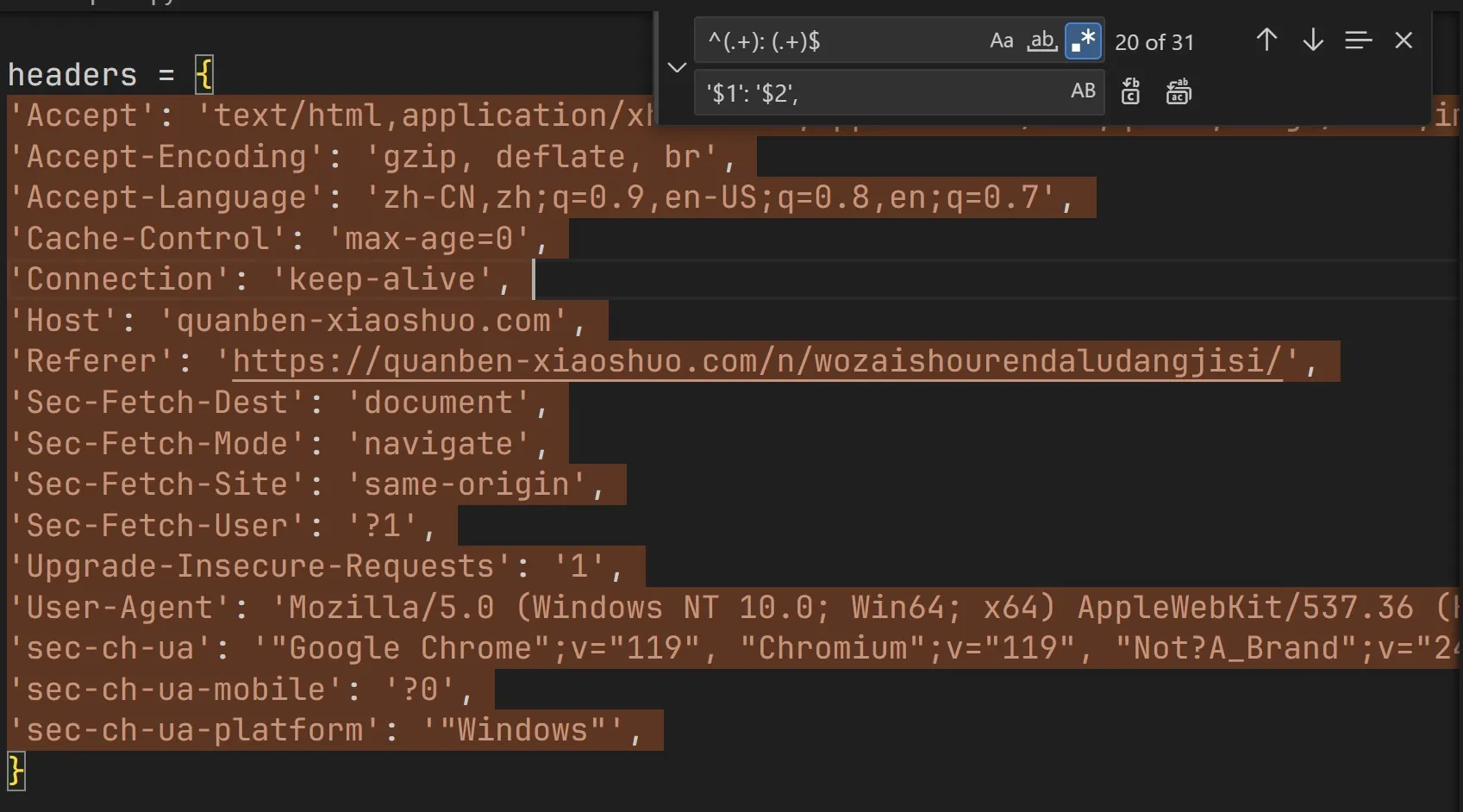Viewport: 1463px width, 812px height.
Task: Close the find and replace widget
Action: point(1404,40)
